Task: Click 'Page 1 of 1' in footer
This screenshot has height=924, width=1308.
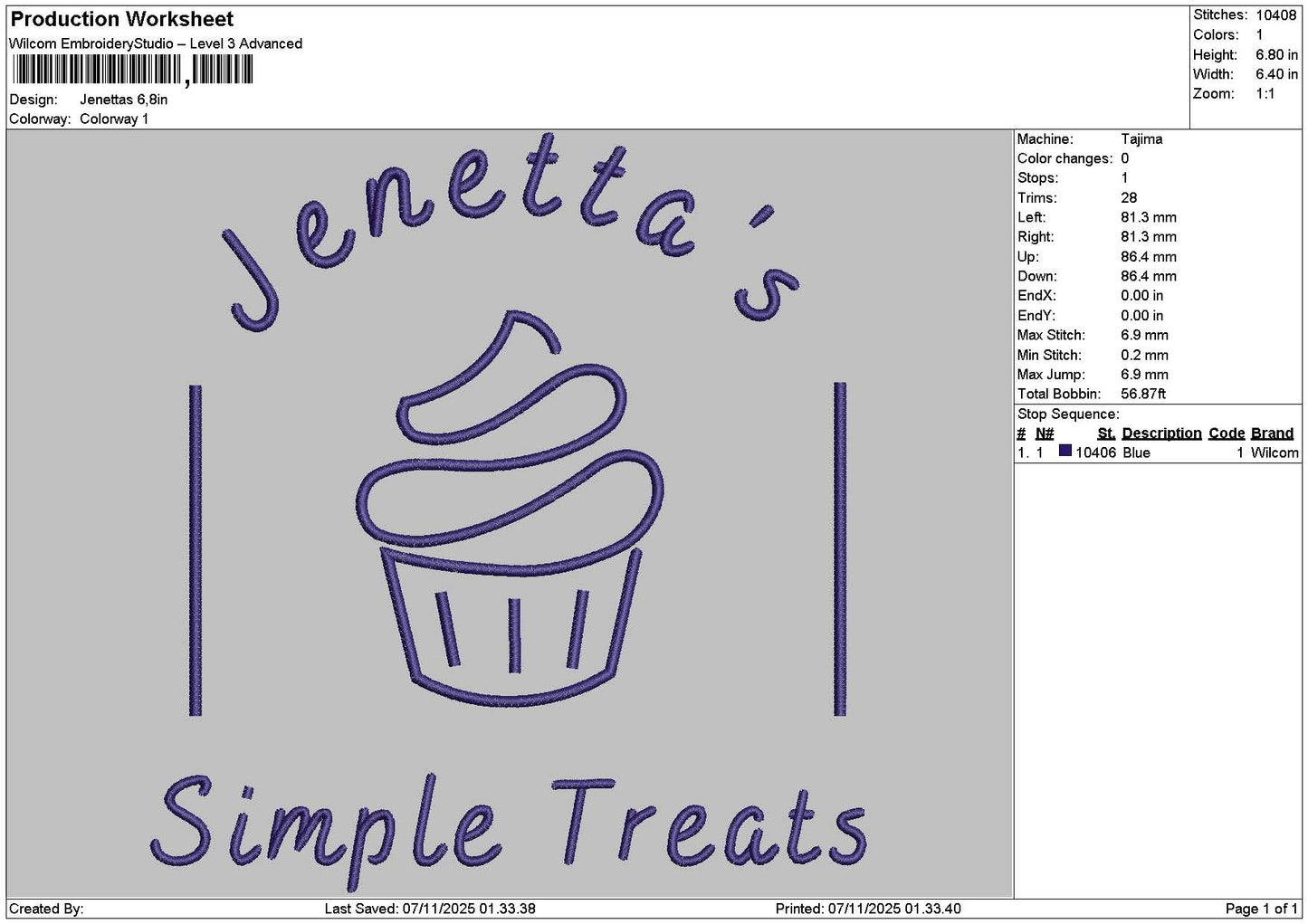Action: pos(1261,909)
